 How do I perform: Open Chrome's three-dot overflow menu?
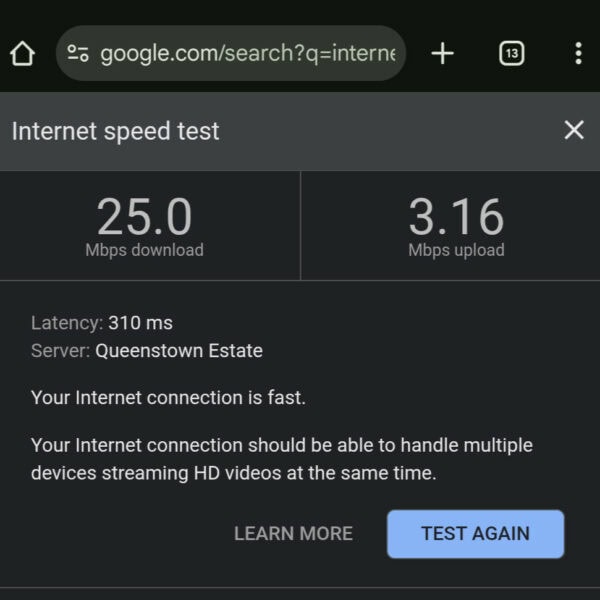578,54
